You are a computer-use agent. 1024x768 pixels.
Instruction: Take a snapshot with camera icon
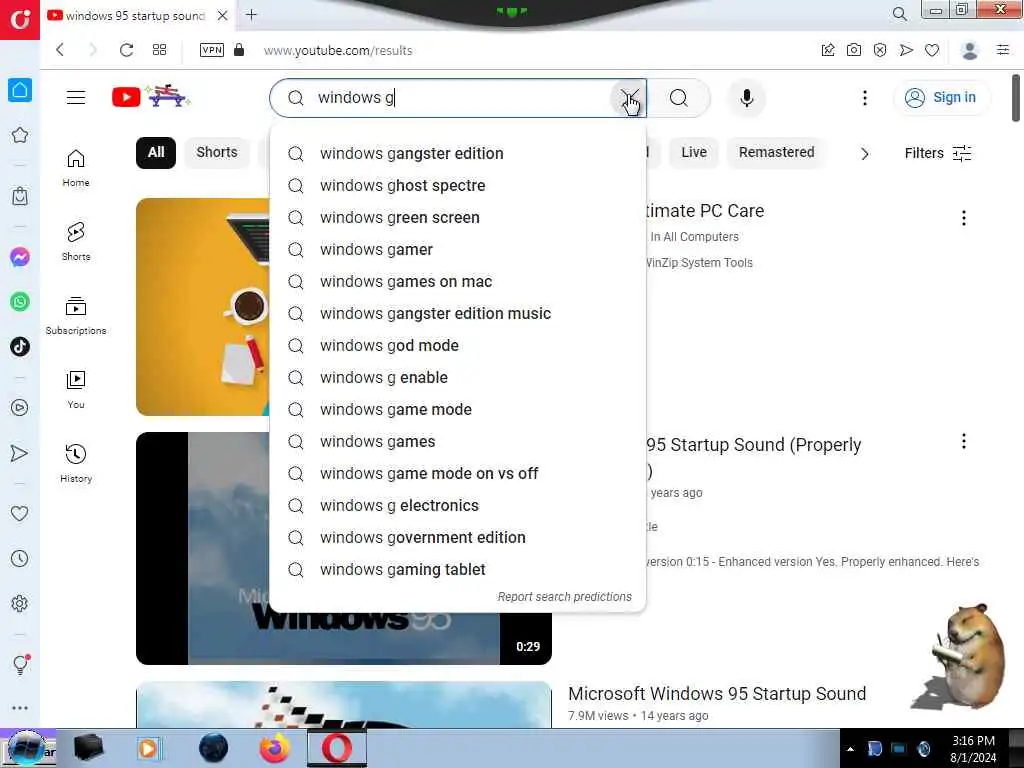coord(854,50)
